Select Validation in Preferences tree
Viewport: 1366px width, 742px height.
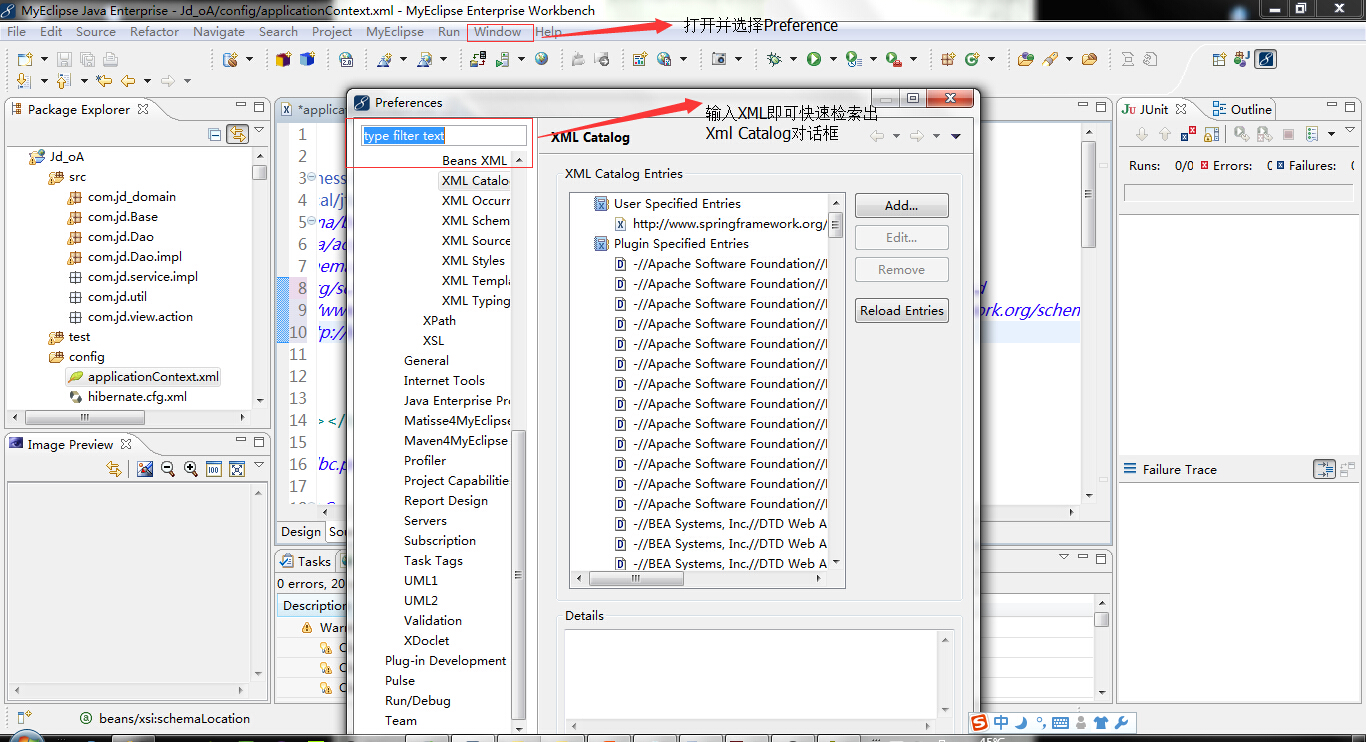click(433, 621)
